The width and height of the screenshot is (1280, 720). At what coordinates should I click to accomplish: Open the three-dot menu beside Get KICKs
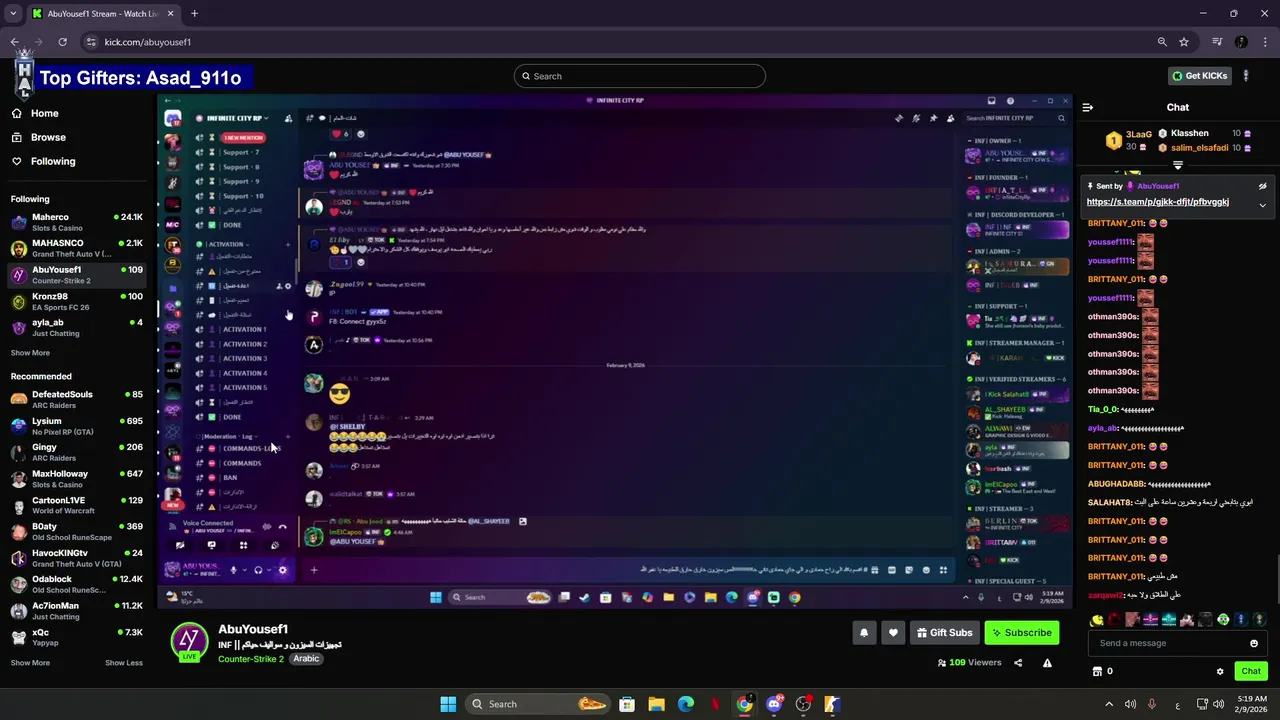pos(1245,76)
